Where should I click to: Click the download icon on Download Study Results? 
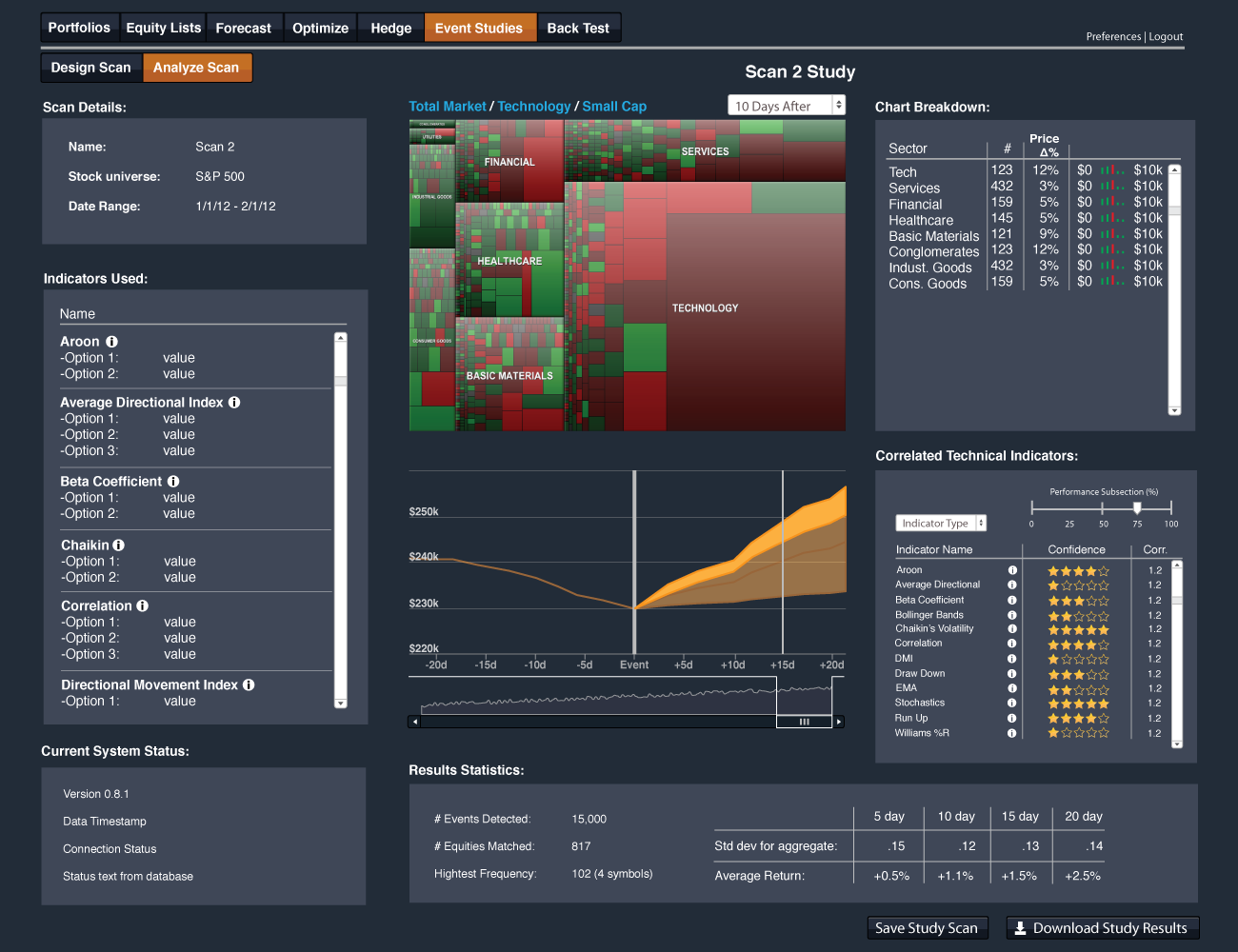coord(1021,927)
